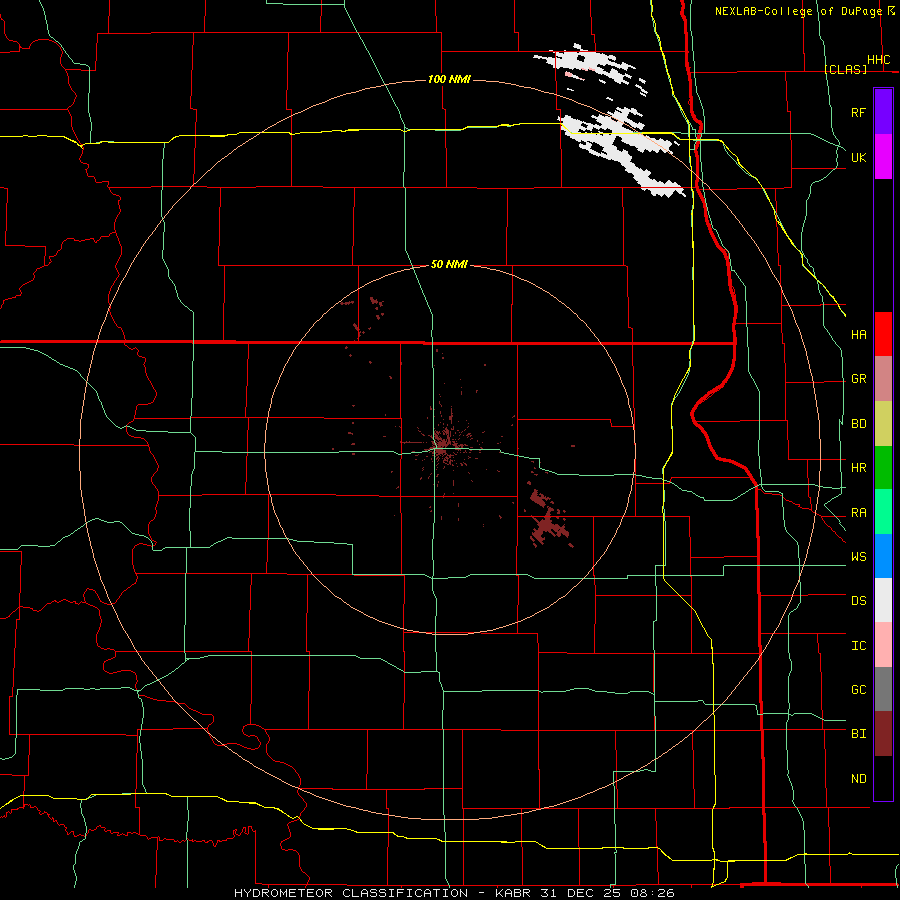Viewport: 900px width, 900px height.
Task: Click the bright green RA color swatch
Action: tap(883, 512)
